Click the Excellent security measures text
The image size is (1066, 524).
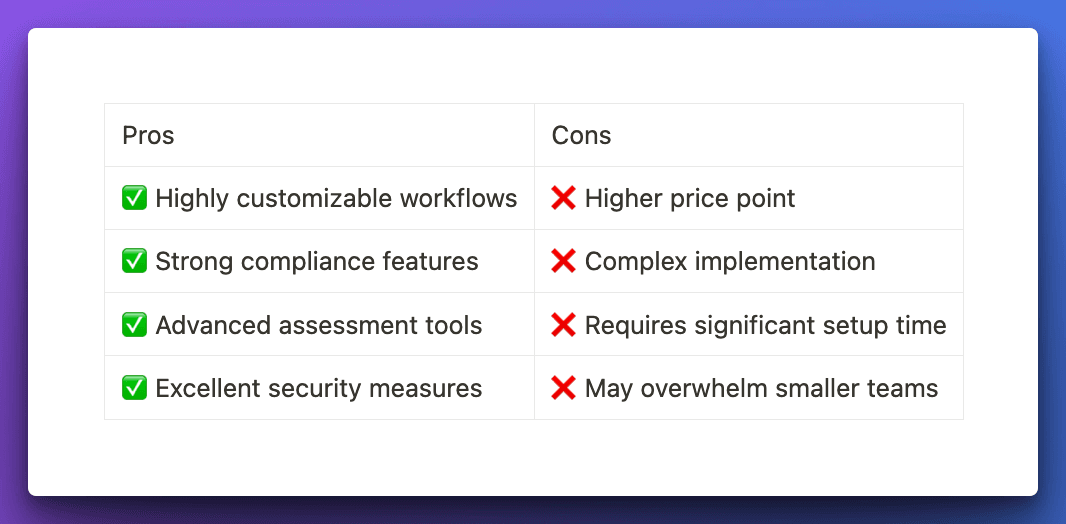(319, 388)
